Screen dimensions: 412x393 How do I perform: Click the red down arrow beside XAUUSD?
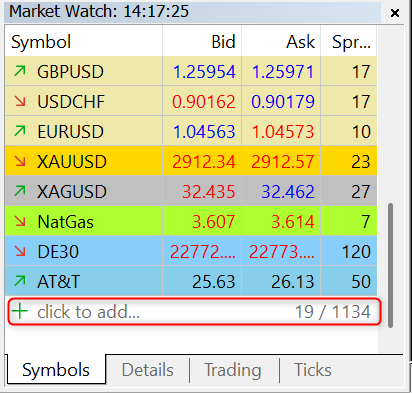20,161
